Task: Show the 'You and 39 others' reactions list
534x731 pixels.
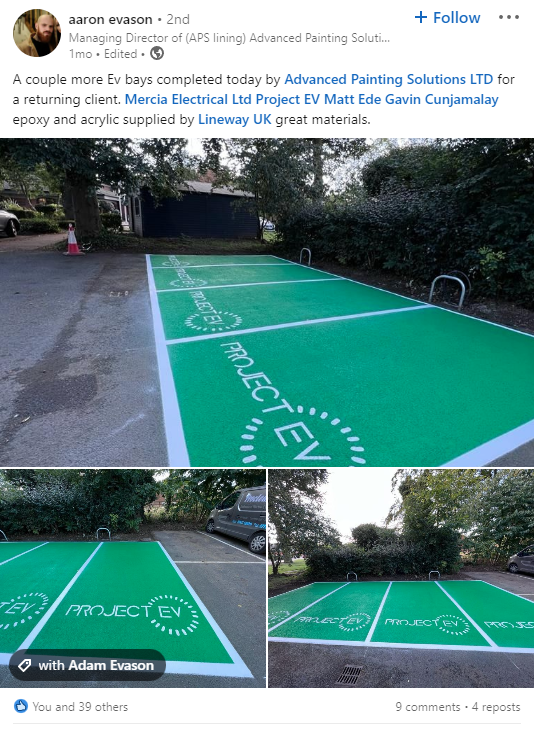Action: tap(80, 707)
